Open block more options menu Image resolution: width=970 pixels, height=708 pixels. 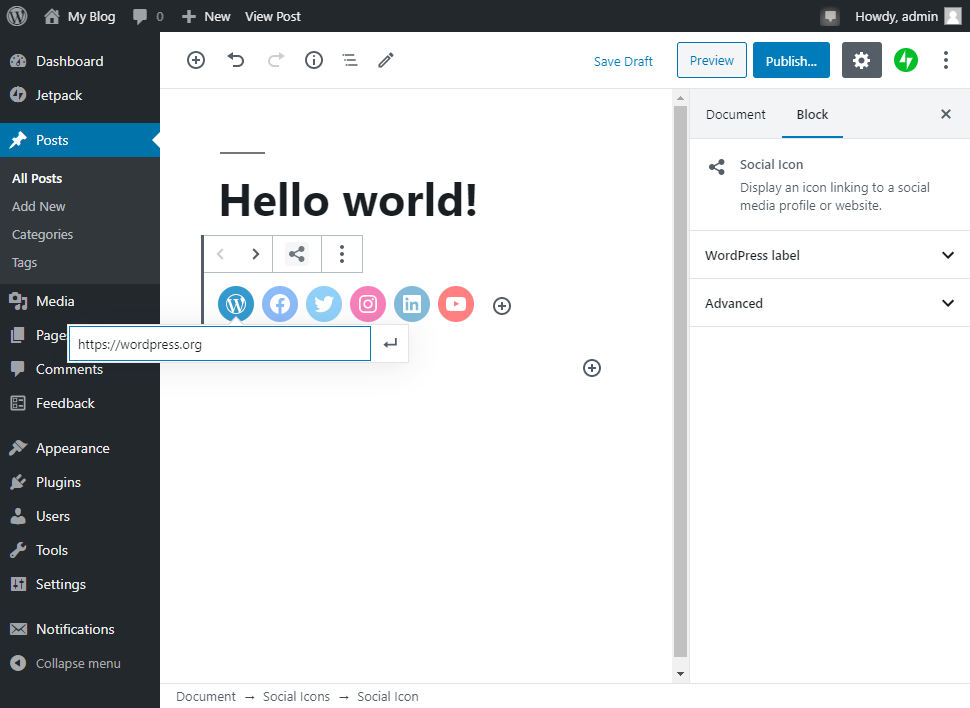tap(342, 254)
